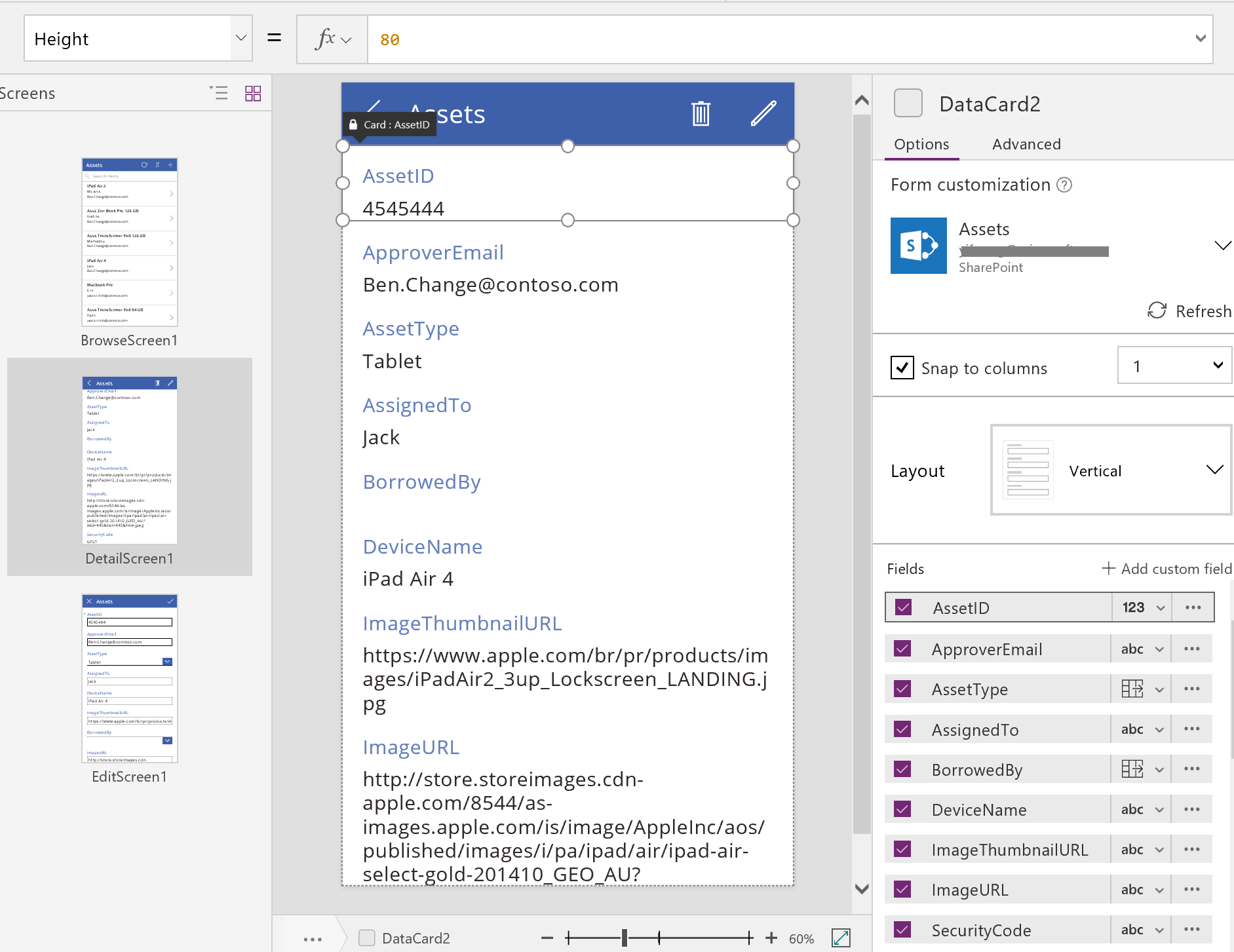The height and width of the screenshot is (952, 1234).
Task: Uncheck the AssetID field checkbox
Action: click(x=904, y=607)
